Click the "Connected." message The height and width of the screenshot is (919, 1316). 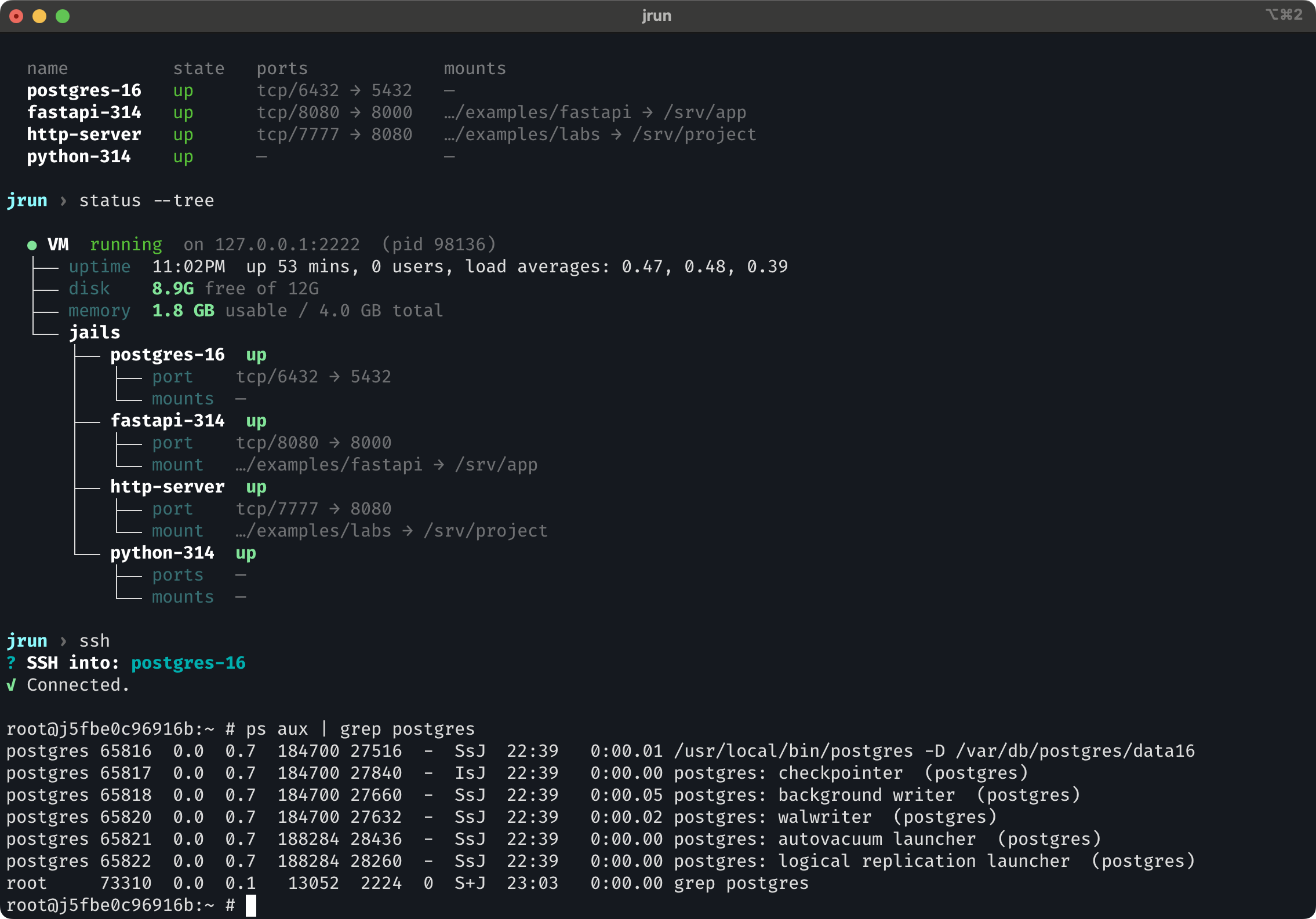[x=79, y=685]
